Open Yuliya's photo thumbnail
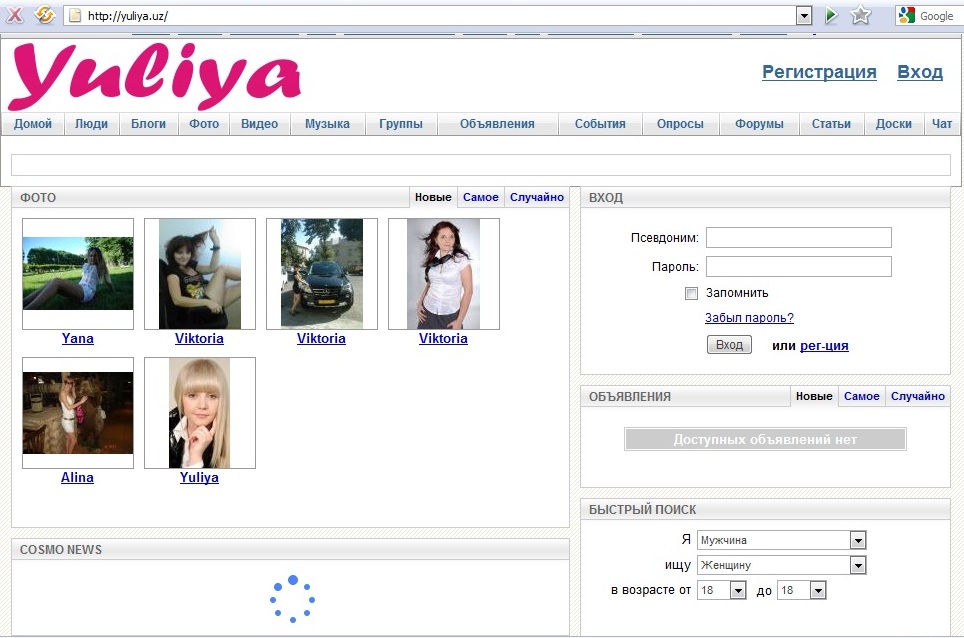Screen dimensions: 964x638 click(x=200, y=413)
